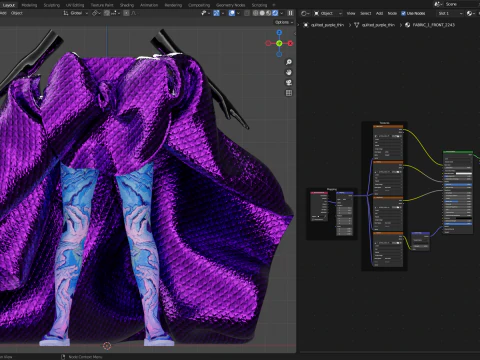This screenshot has height=360, width=480.
Task: Open the transform pivot point dropdown
Action: coord(96,13)
